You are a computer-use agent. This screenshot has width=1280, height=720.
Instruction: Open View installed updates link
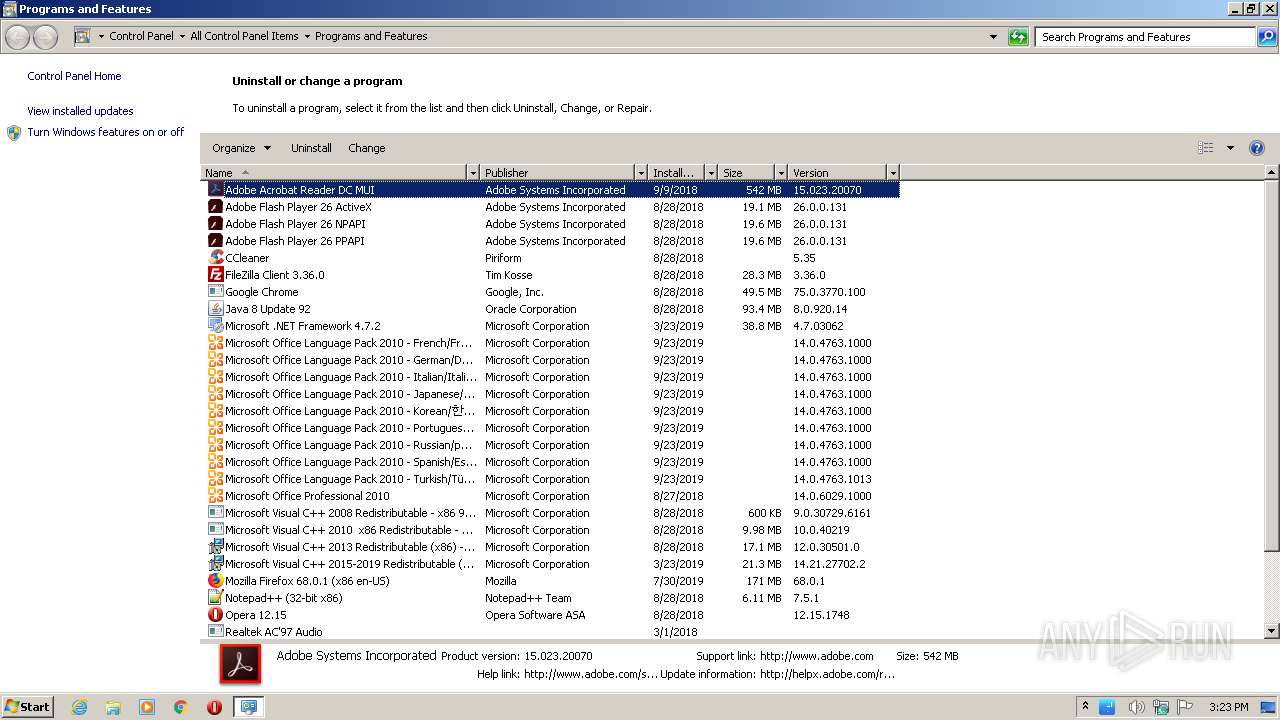(x=80, y=111)
